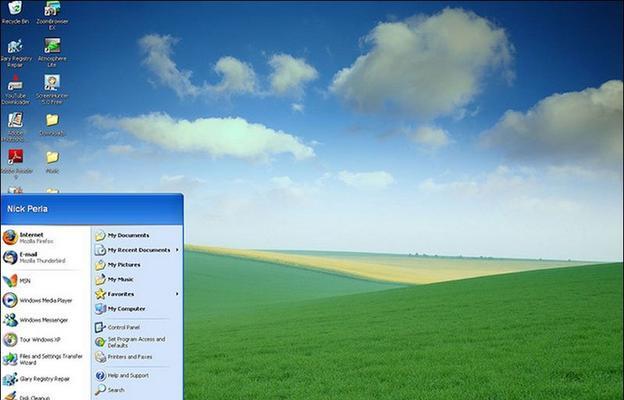Viewport: 624px width, 400px height.
Task: Select the Glary Registry Repair desktop shortcut
Action: 16,53
